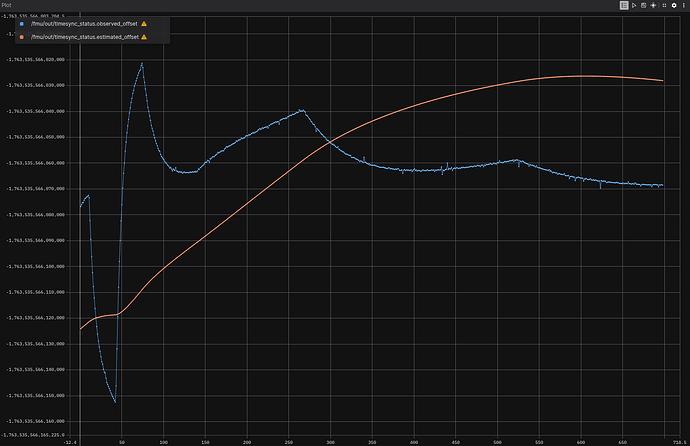Click the triangle pointer icon in panel toolbar

[x=634, y=5]
